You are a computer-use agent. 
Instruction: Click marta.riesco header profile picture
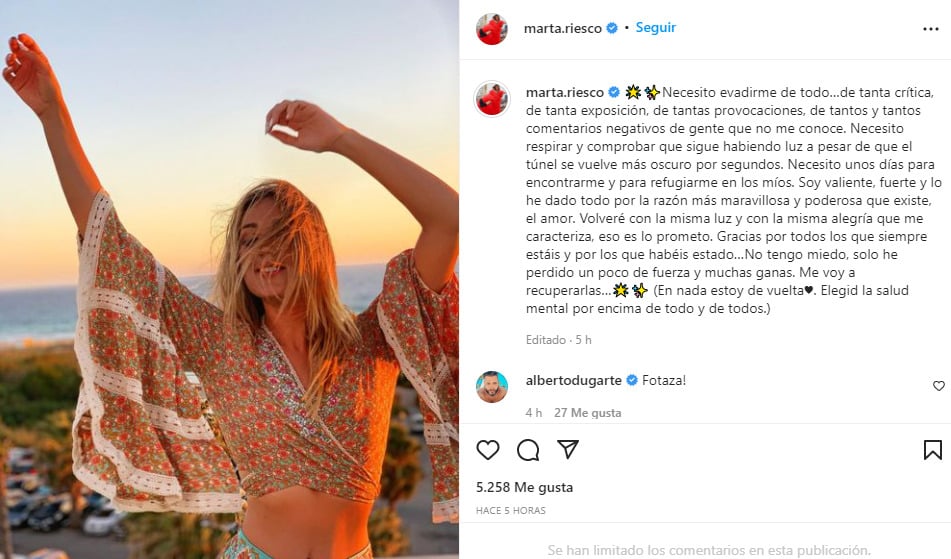pyautogui.click(x=491, y=28)
